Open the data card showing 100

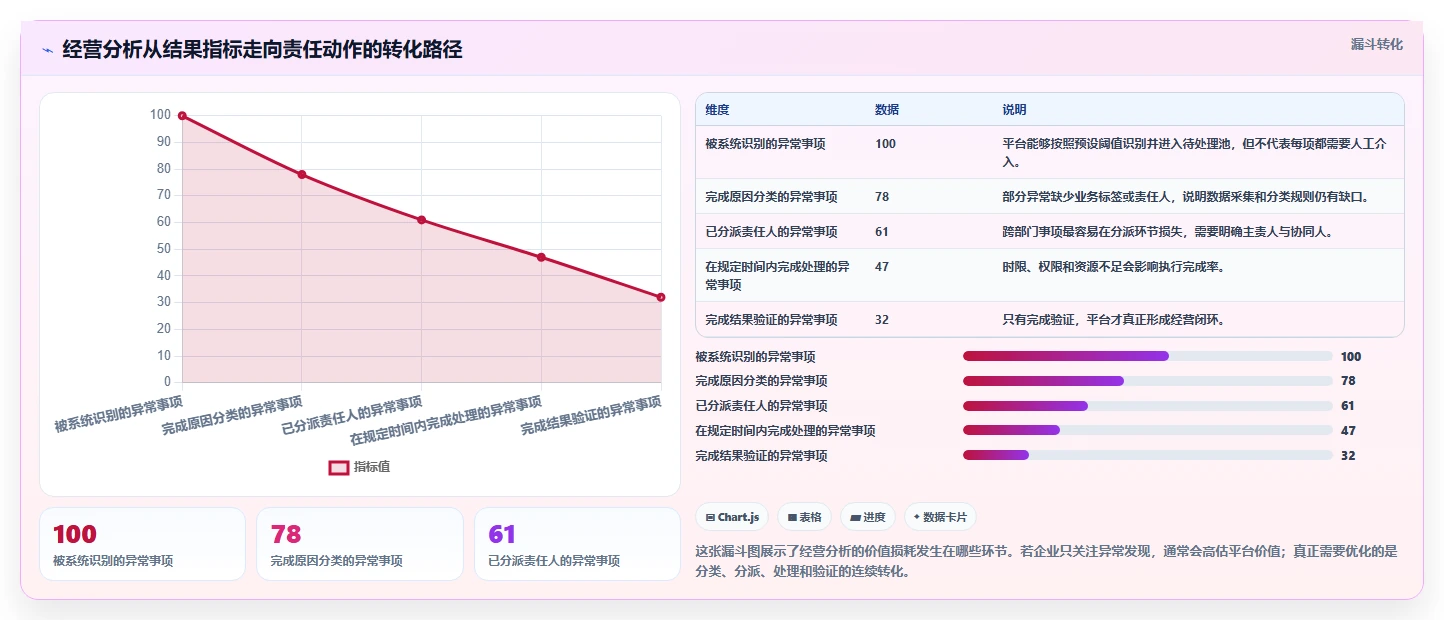pyautogui.click(x=142, y=544)
